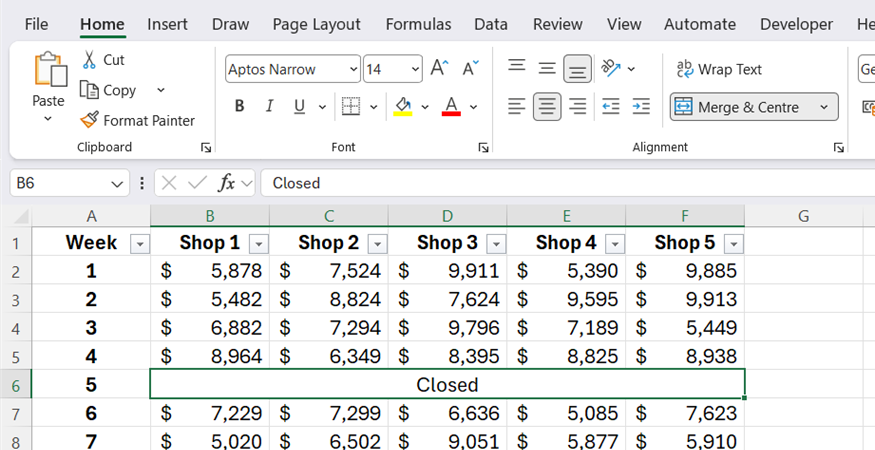
Task: Open the Shop 4 column filter
Action: (615, 244)
